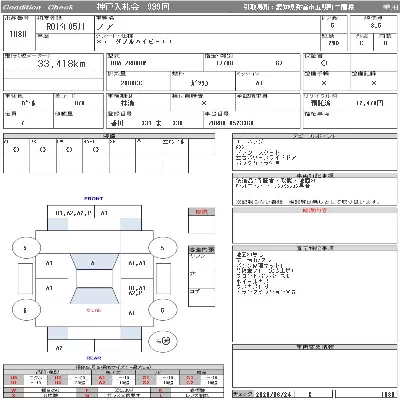This screenshot has height=400, width=400.
Task: Click the check date 2021/10/24 field
Action: [273, 394]
